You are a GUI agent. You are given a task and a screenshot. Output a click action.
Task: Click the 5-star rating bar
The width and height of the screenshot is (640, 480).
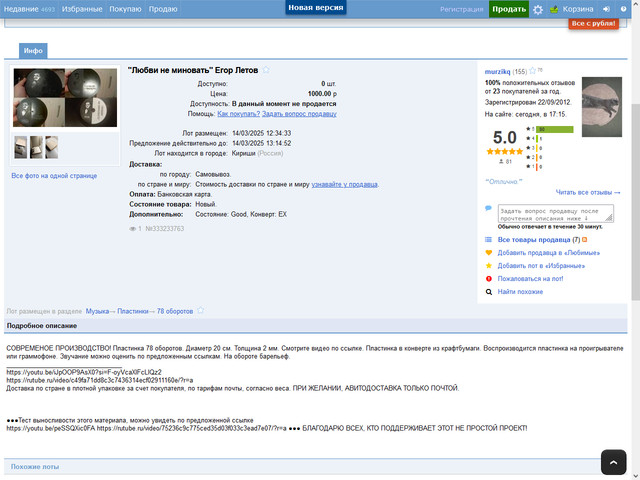click(554, 129)
